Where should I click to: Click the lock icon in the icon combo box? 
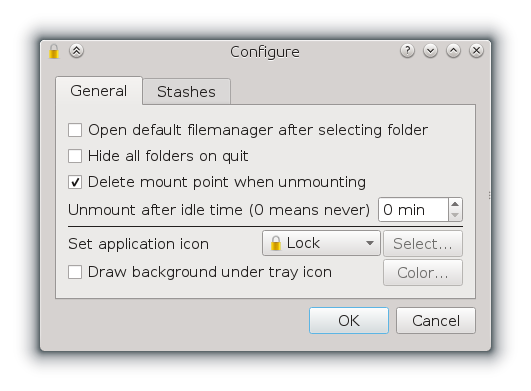(276, 243)
